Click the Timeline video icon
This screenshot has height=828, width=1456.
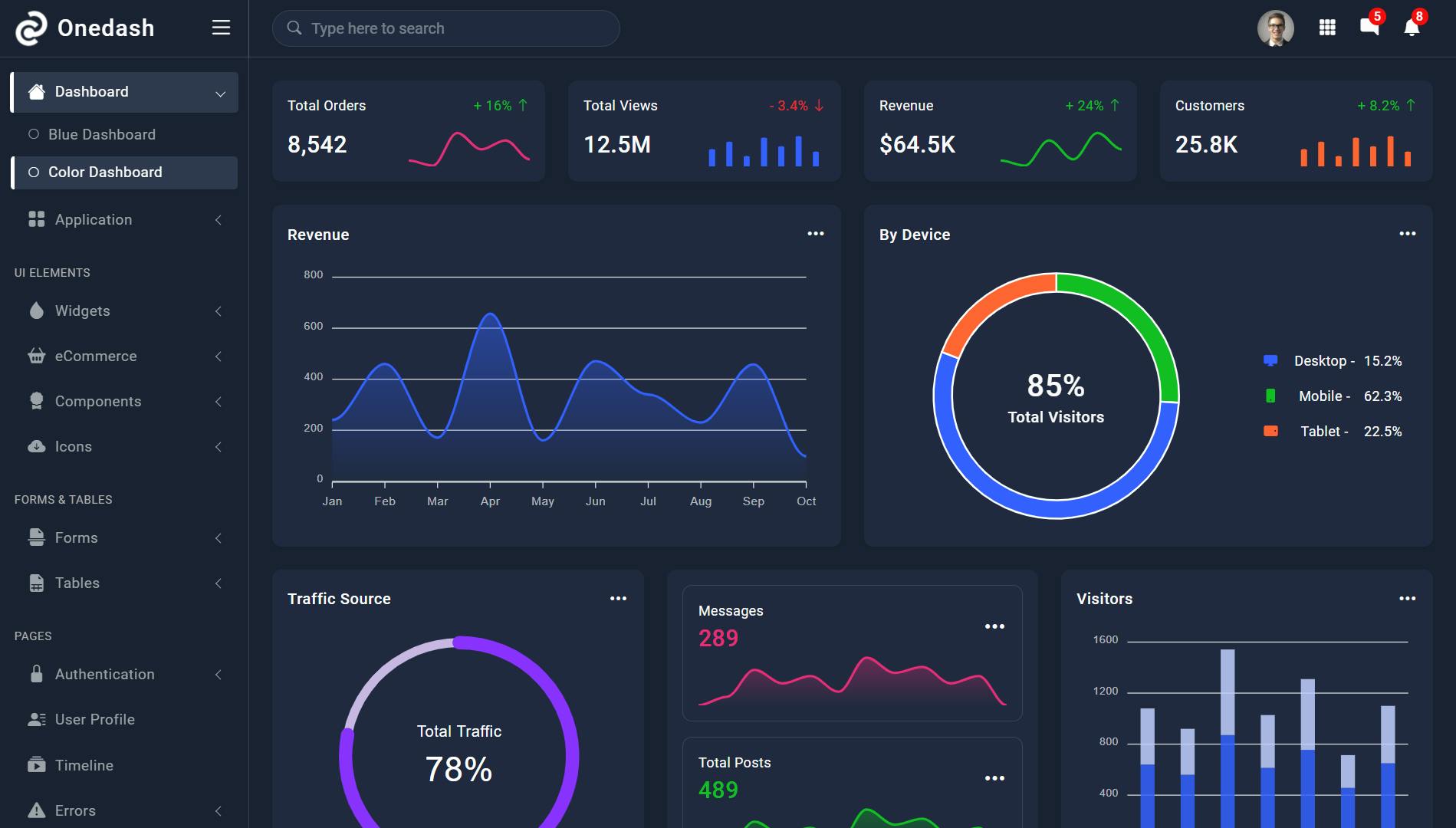36,764
